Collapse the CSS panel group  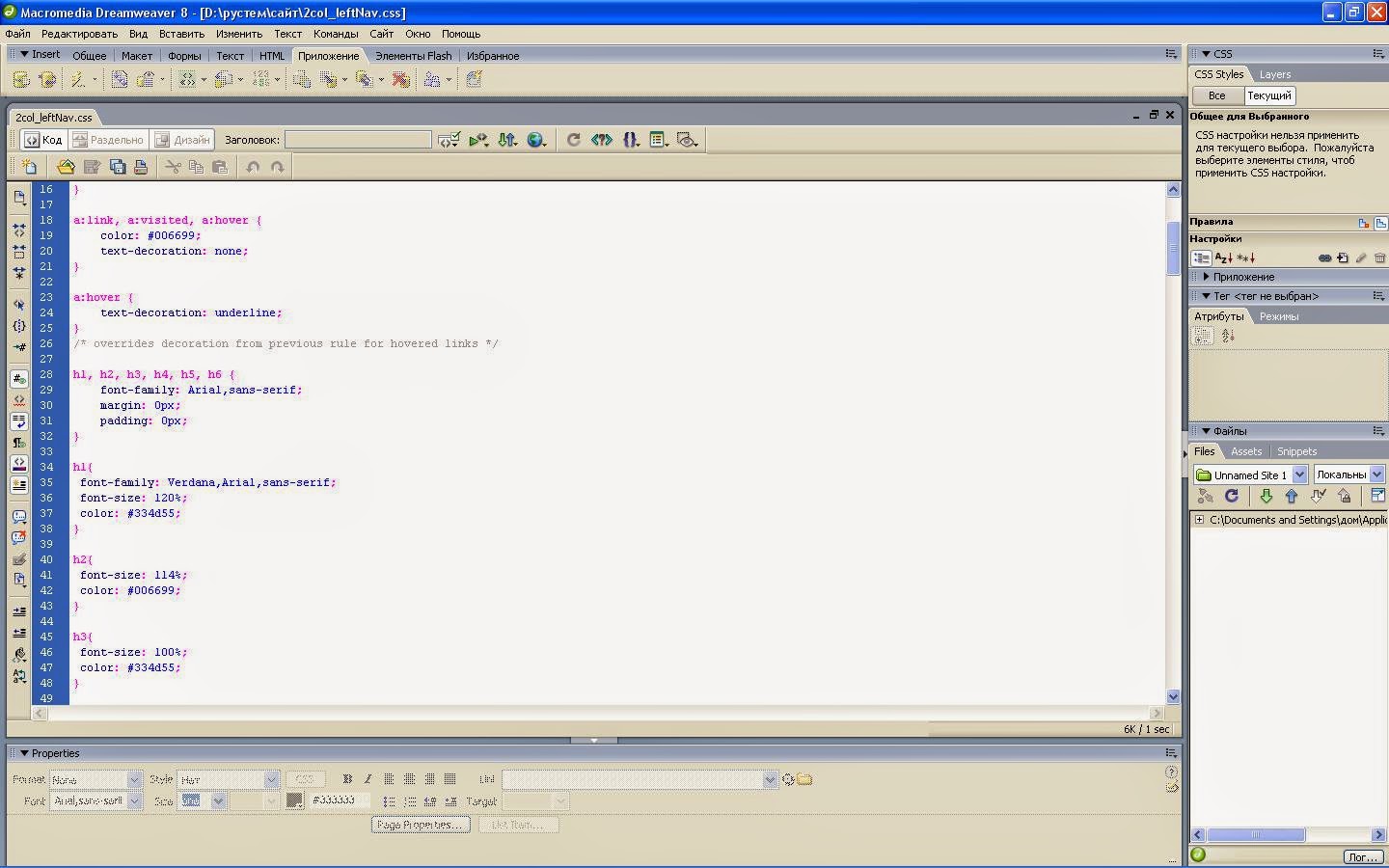tap(1206, 54)
